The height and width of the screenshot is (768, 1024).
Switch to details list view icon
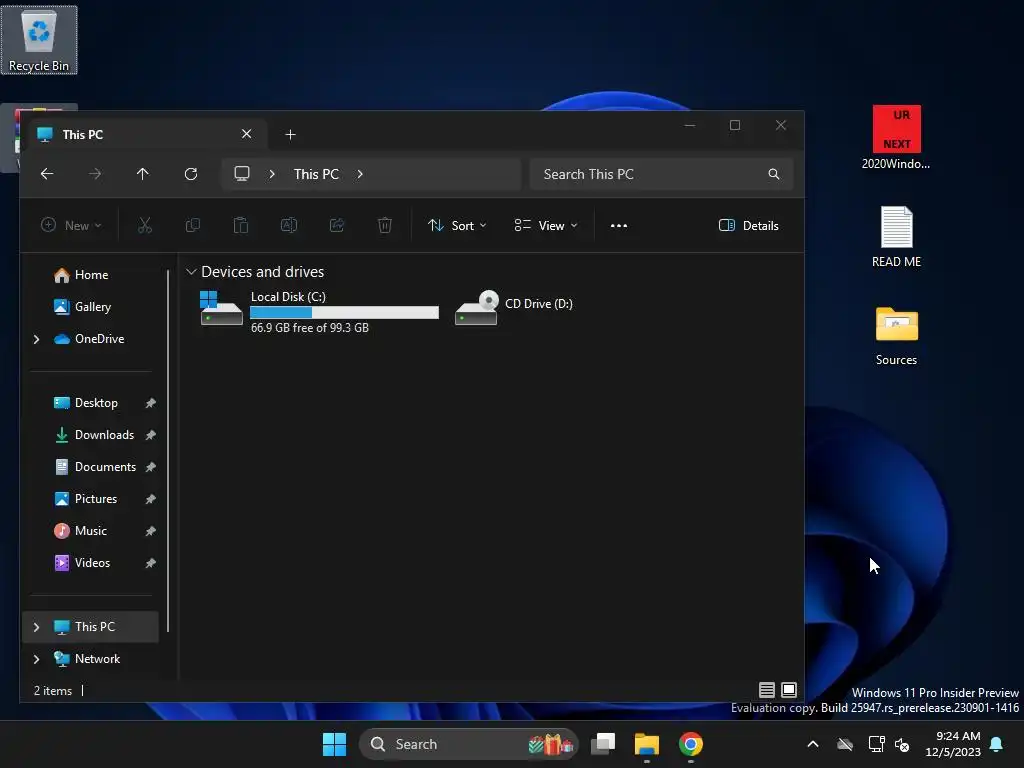[x=767, y=690]
